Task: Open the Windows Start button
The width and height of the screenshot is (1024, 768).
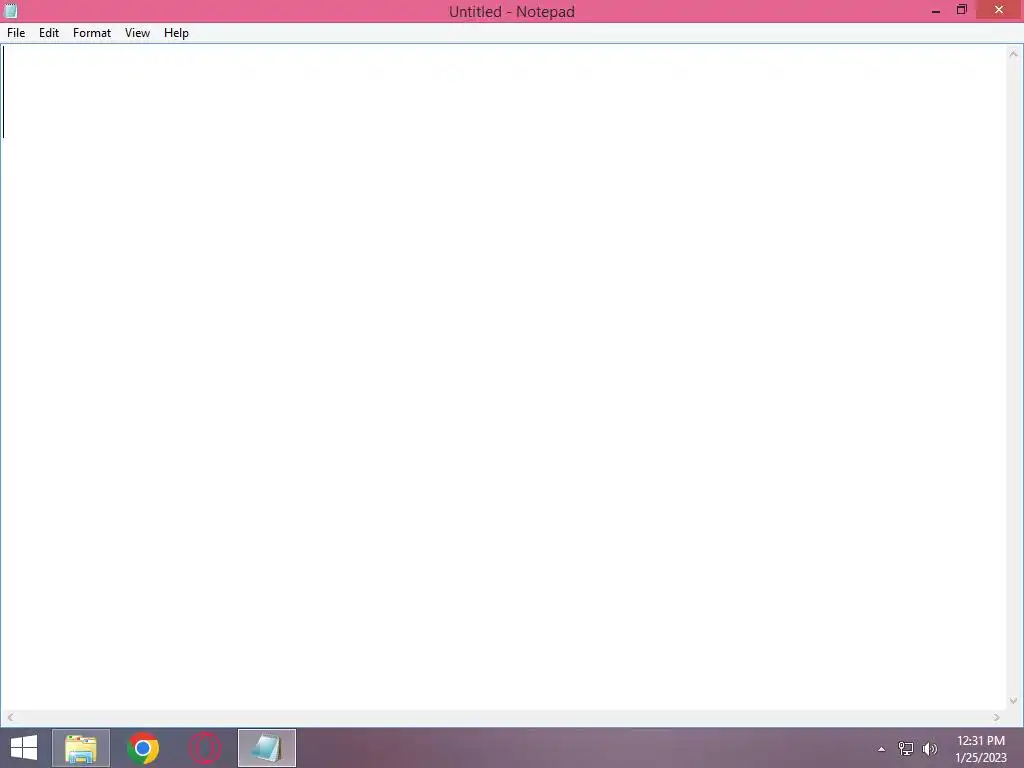Action: [24, 748]
